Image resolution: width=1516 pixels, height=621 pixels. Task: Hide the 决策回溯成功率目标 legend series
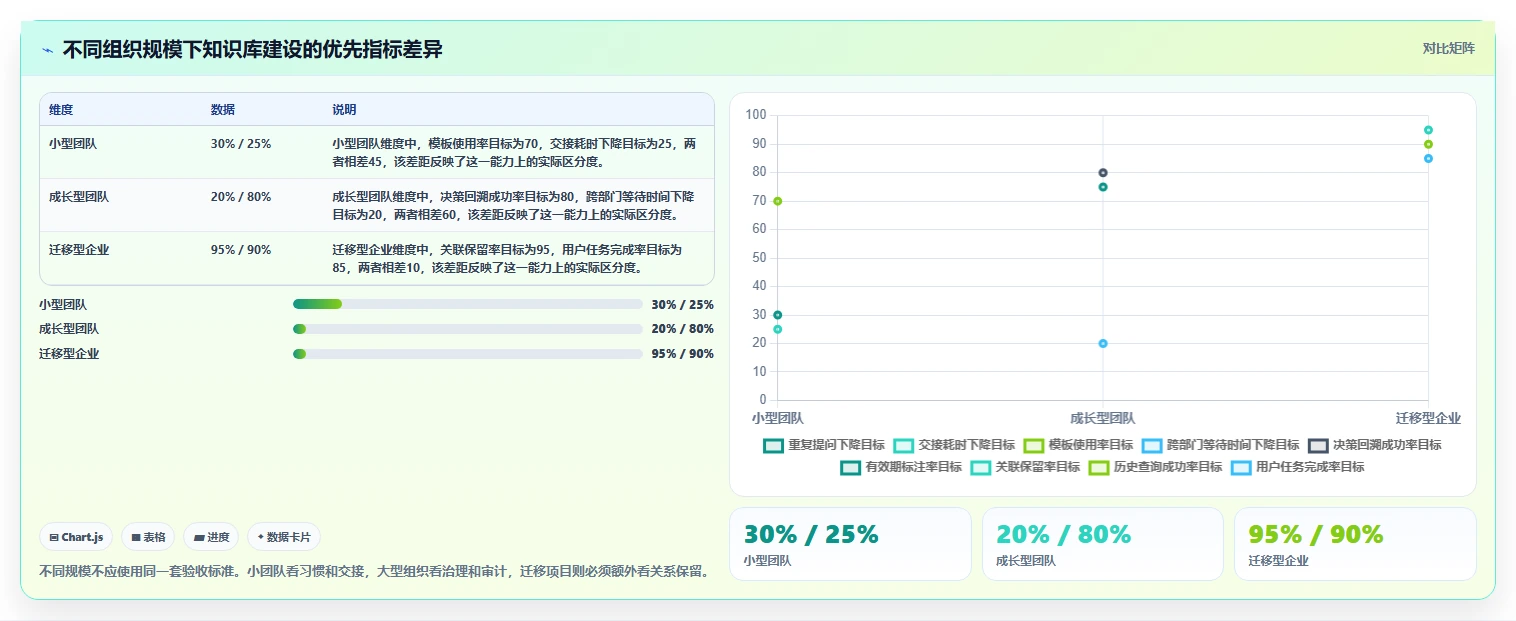coord(1374,445)
